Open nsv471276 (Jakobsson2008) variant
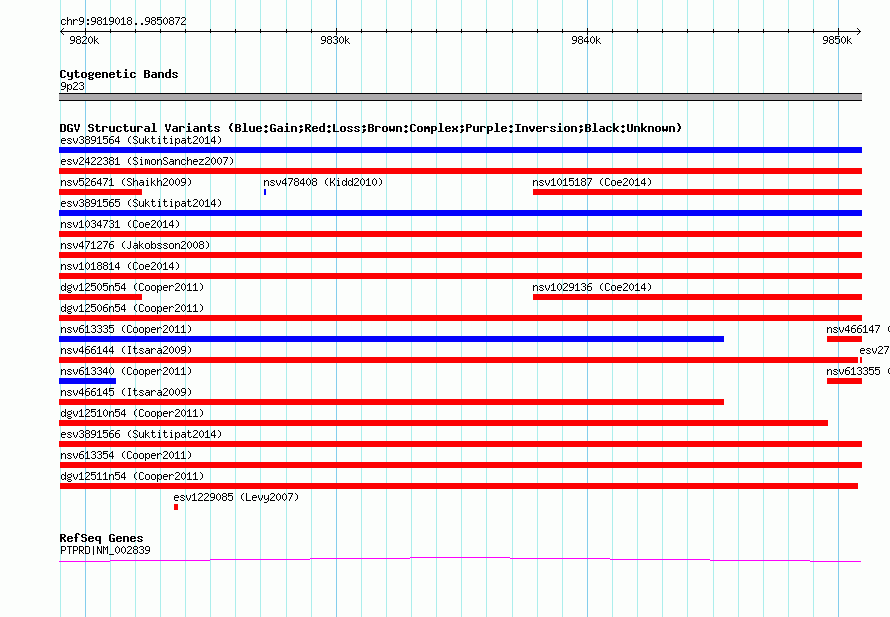890x617 pixels. [135, 245]
